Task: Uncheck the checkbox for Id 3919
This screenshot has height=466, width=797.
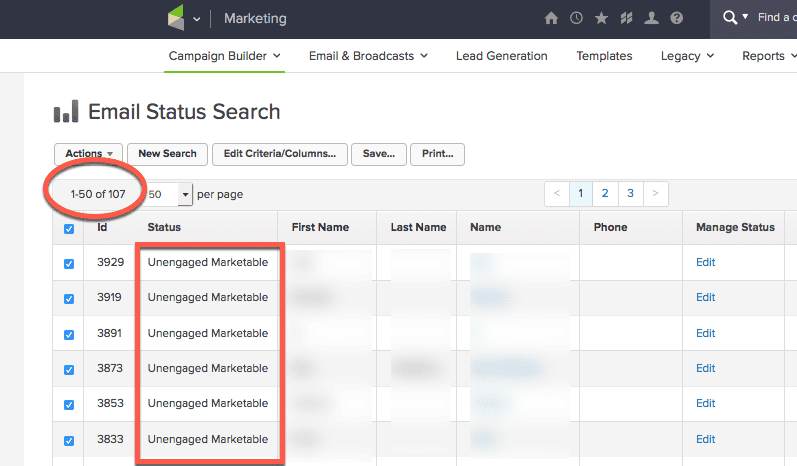Action: point(69,299)
